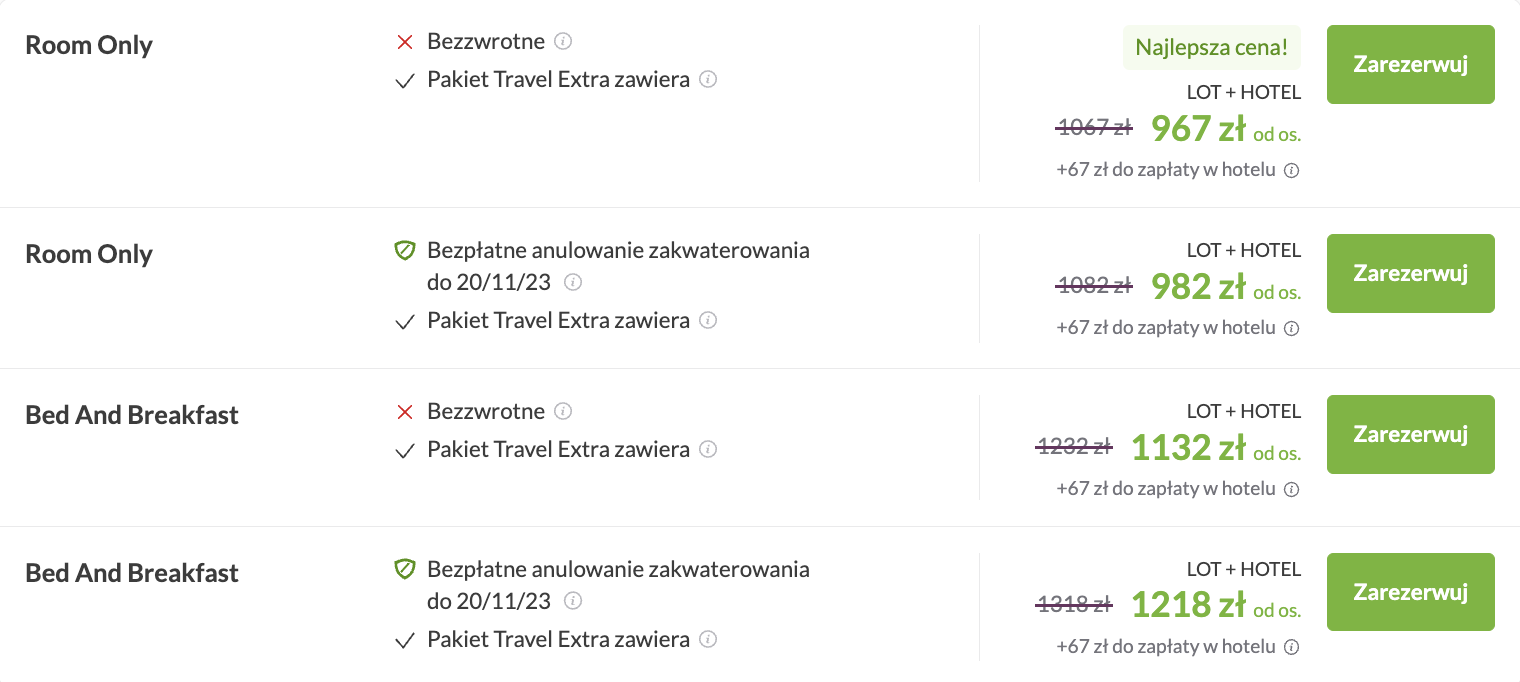Click the Najlepsza cena! badge

point(1211,47)
